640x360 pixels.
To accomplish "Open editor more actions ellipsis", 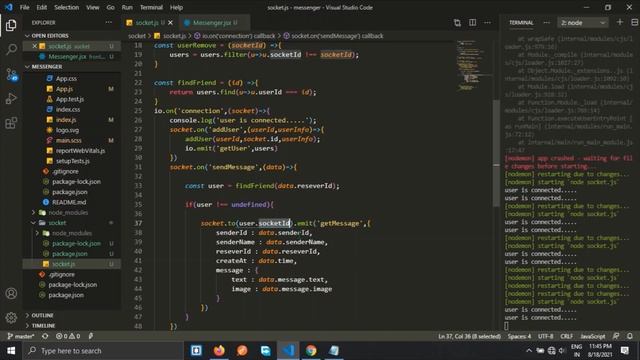I will pos(487,23).
